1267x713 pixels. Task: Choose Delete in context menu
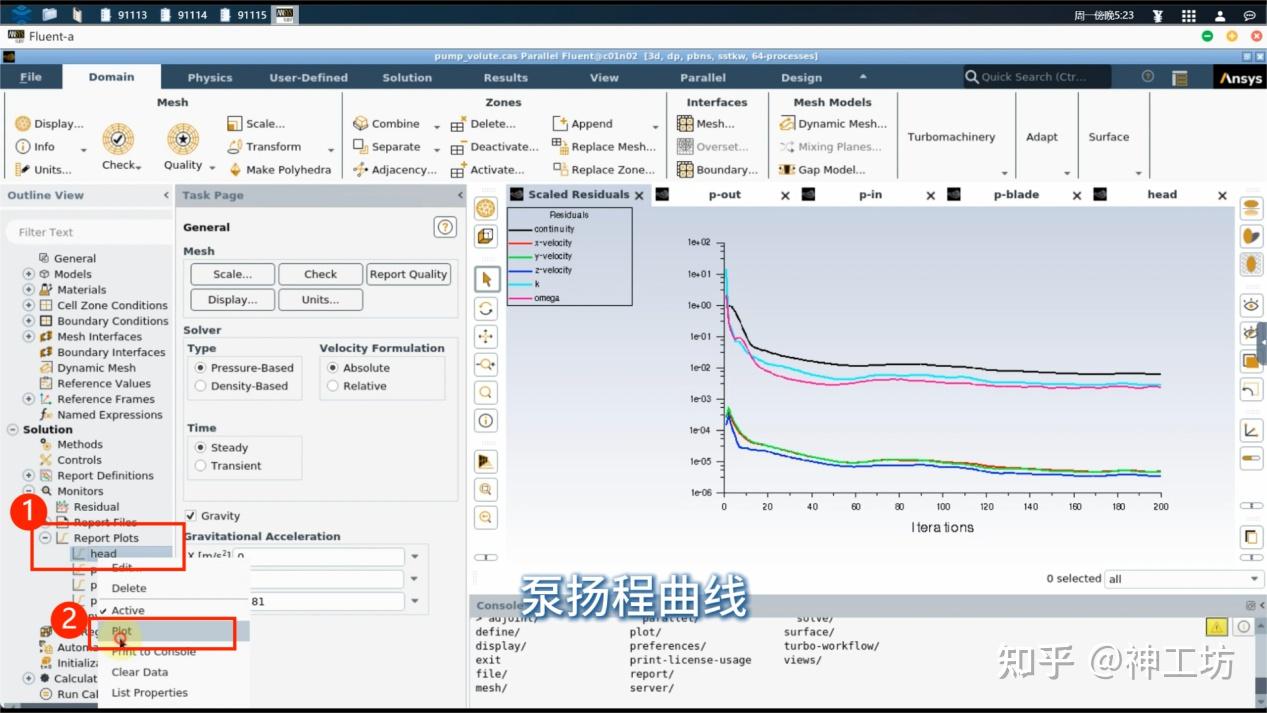129,588
